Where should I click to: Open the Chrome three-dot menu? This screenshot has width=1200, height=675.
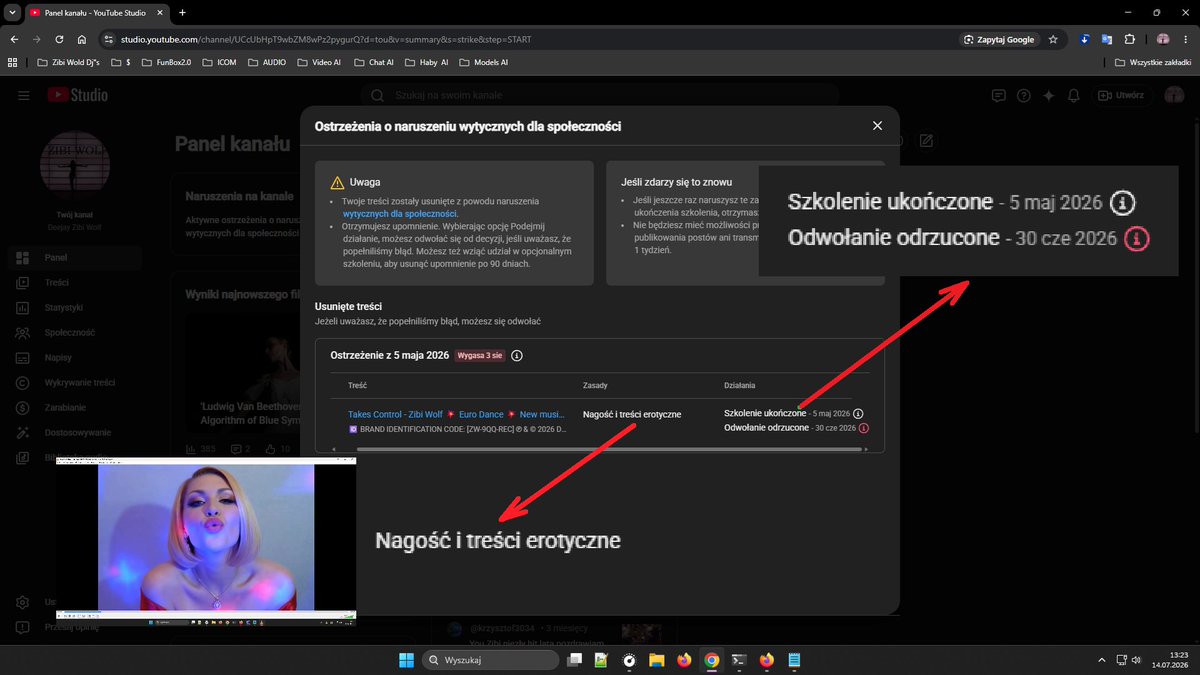[x=1187, y=39]
